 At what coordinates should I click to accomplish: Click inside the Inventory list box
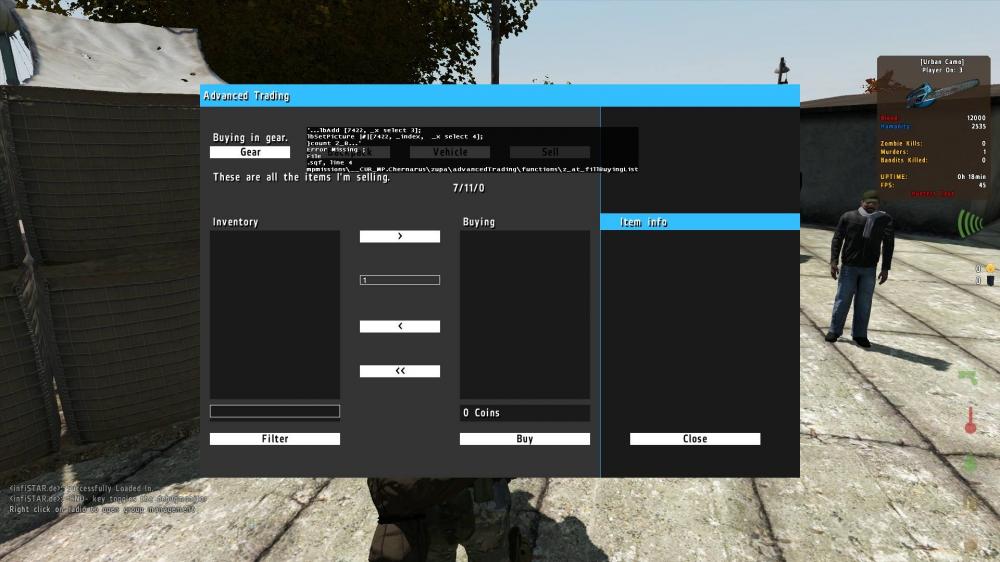[274, 315]
